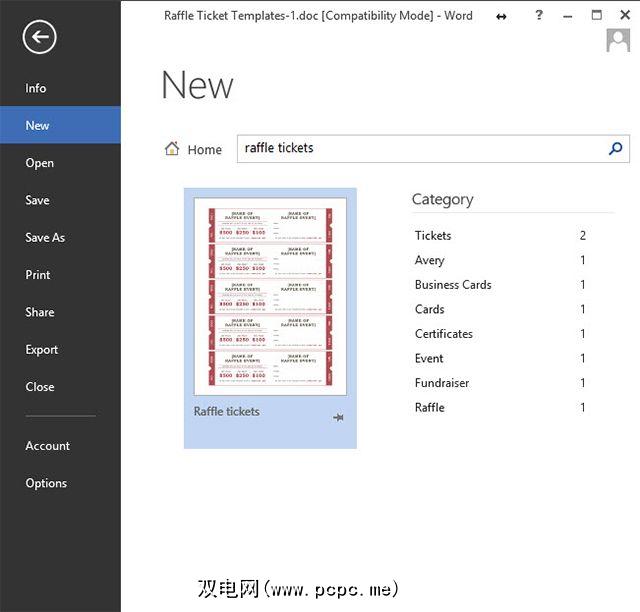The width and height of the screenshot is (640, 612).
Task: Filter results by Business Cards category
Action: 453,285
